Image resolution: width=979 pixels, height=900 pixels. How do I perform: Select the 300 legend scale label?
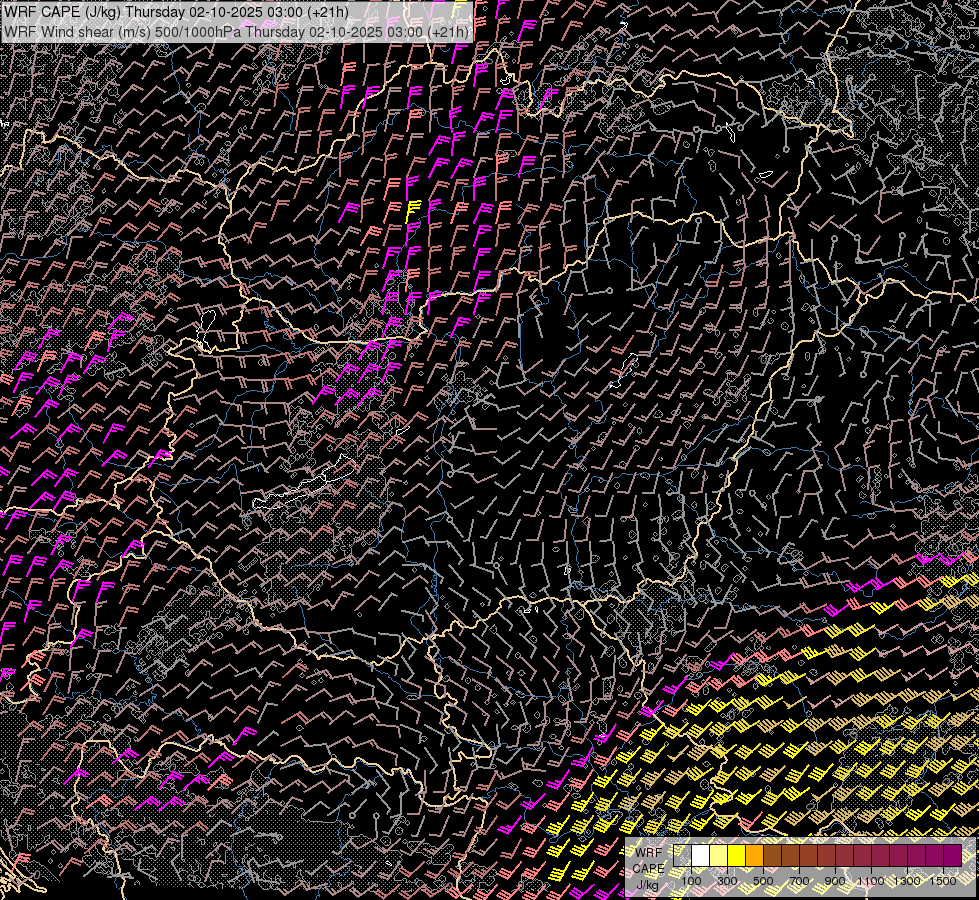click(x=728, y=881)
